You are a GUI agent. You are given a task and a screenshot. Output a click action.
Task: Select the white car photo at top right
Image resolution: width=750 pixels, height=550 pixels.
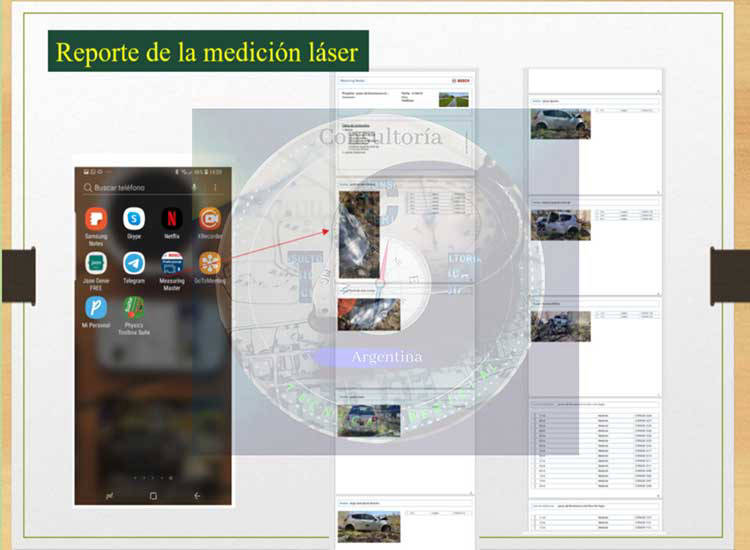coord(560,123)
